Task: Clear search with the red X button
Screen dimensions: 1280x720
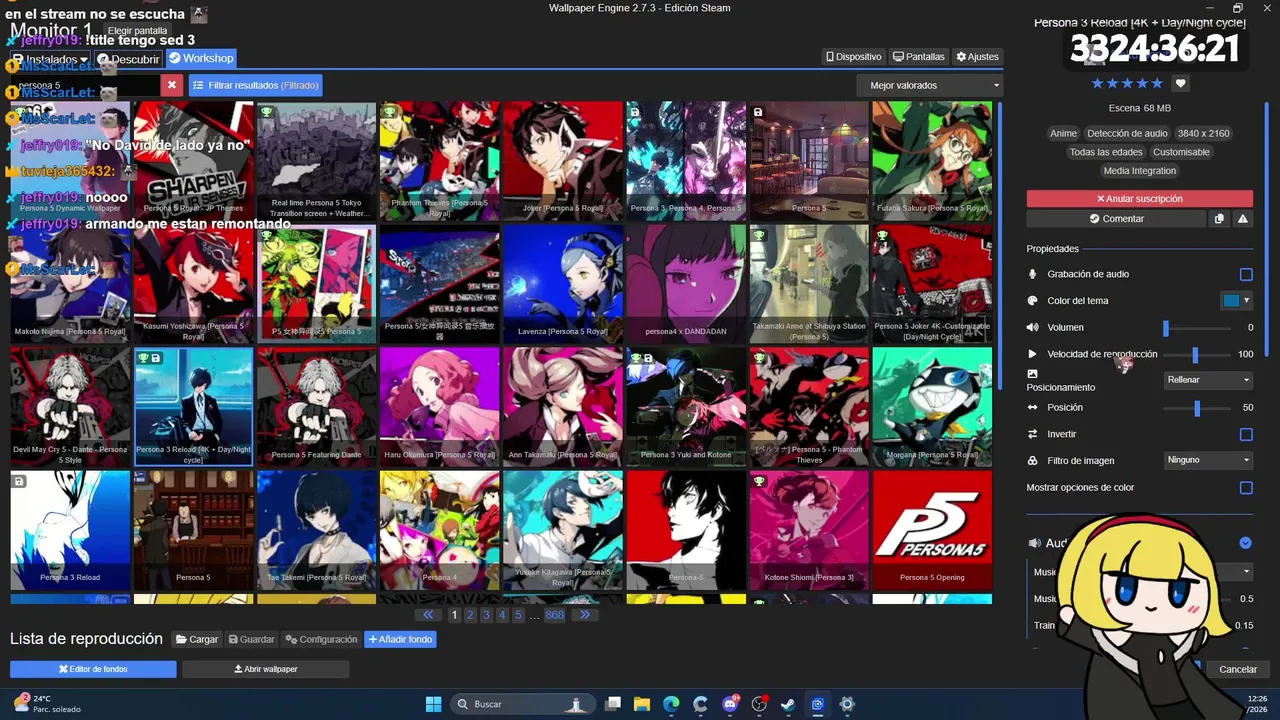Action: [172, 85]
